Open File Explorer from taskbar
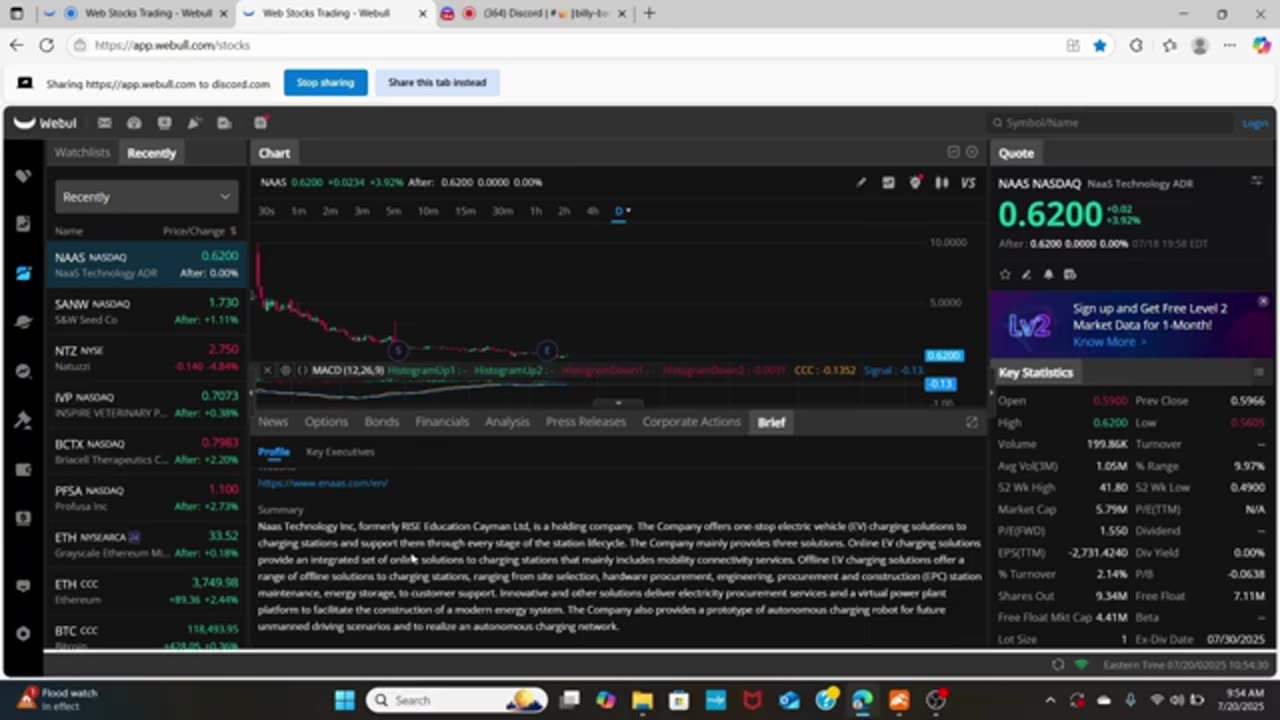The height and width of the screenshot is (720, 1280). pyautogui.click(x=642, y=700)
